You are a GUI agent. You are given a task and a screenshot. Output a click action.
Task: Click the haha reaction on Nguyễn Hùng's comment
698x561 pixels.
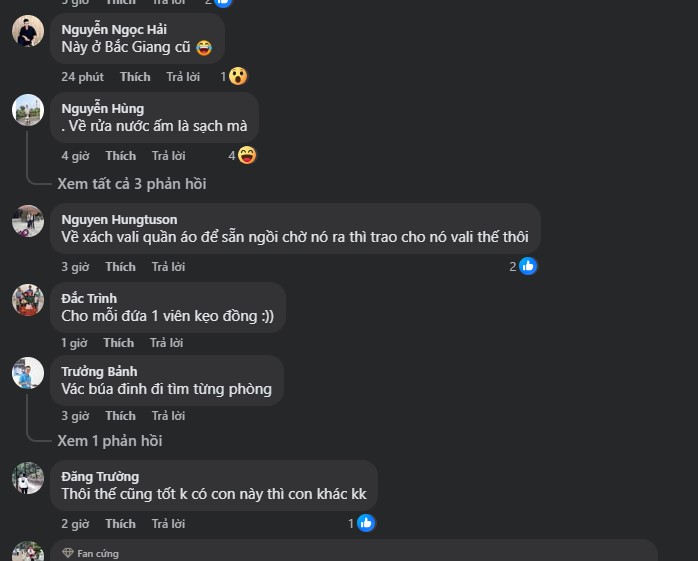coord(247,155)
